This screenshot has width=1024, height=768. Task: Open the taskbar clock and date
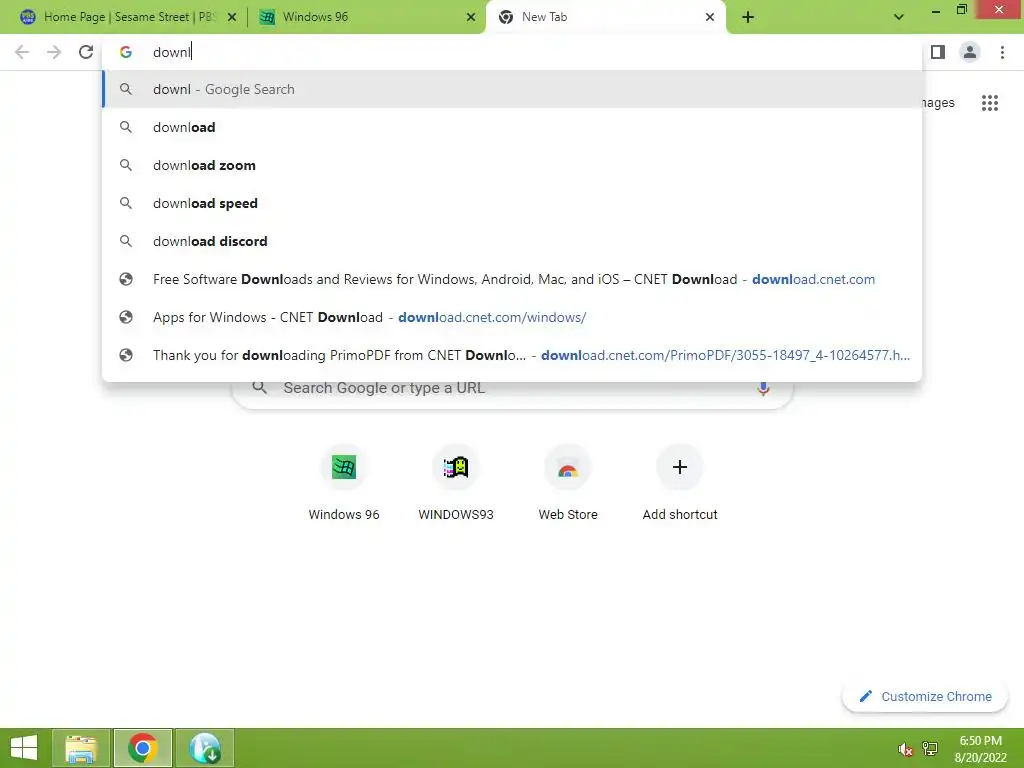tap(980, 749)
